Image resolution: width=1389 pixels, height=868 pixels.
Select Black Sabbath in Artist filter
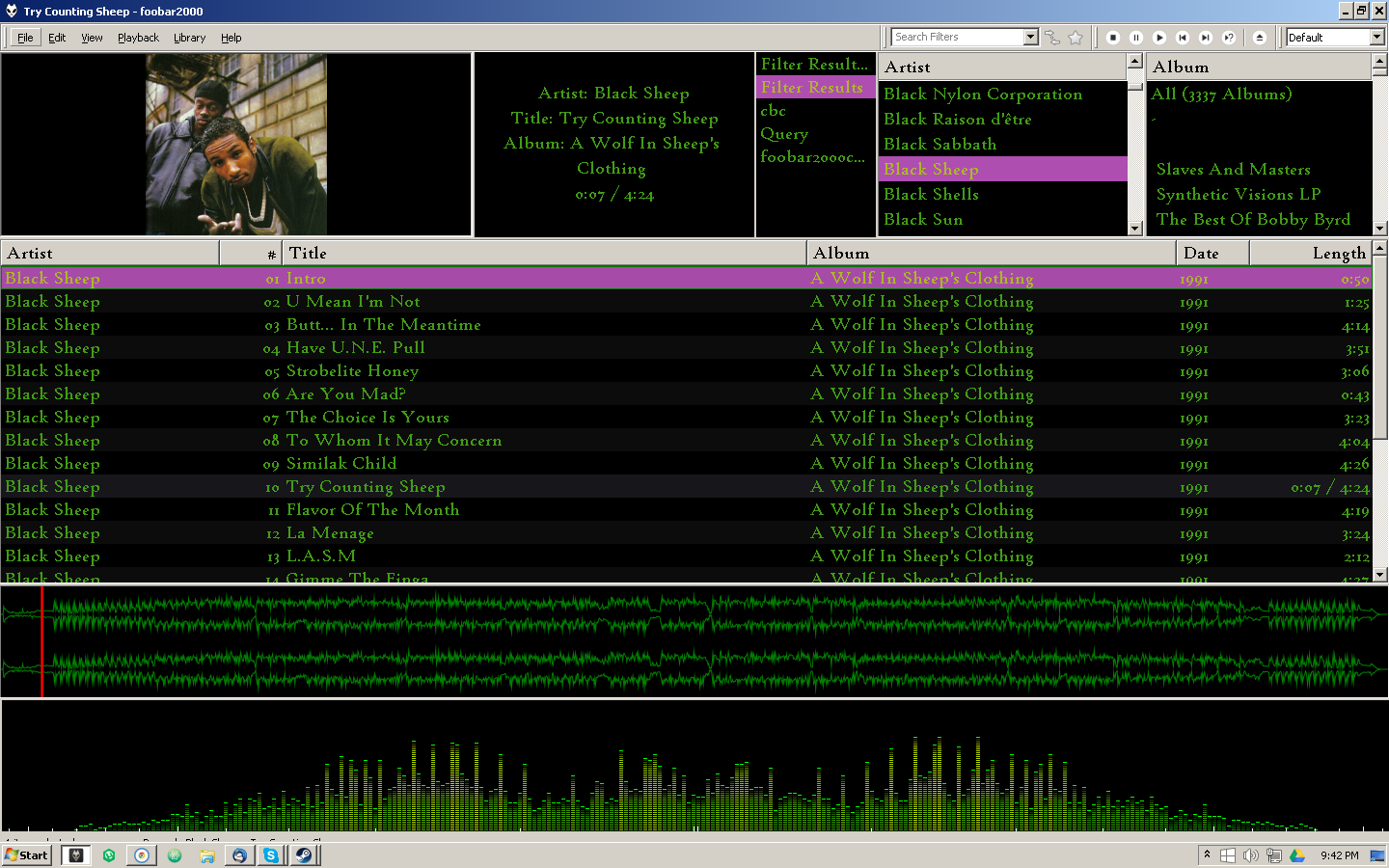click(1003, 144)
